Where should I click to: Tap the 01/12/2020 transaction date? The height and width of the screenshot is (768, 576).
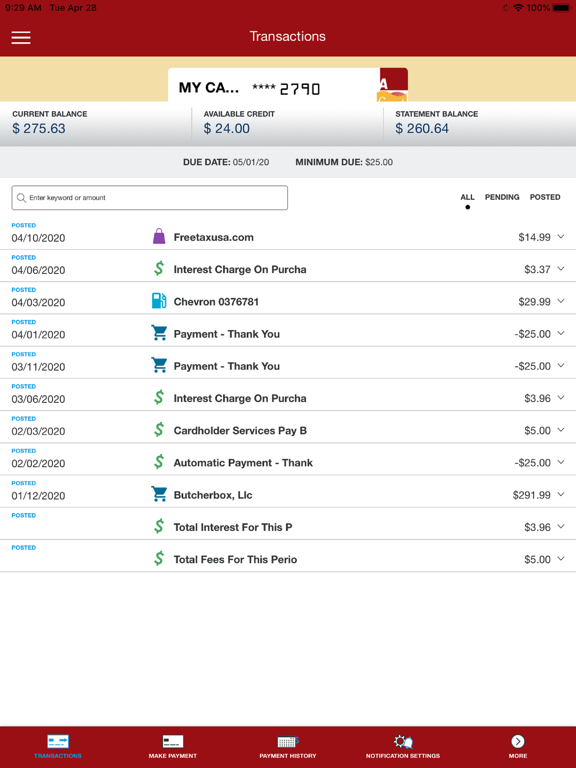[x=38, y=496]
